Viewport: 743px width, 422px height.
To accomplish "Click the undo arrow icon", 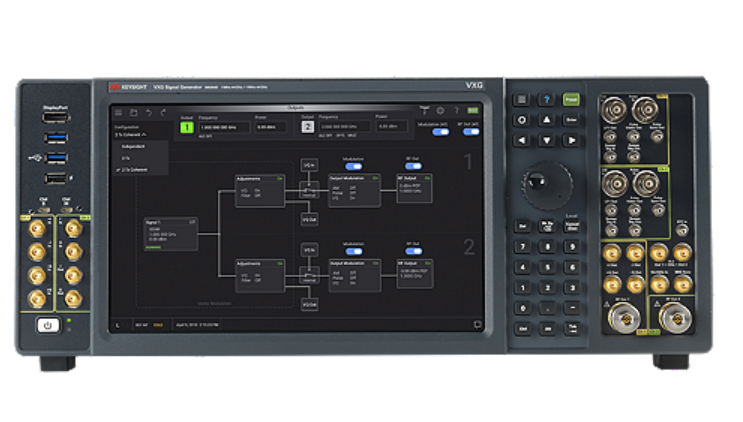I will 149,113.
